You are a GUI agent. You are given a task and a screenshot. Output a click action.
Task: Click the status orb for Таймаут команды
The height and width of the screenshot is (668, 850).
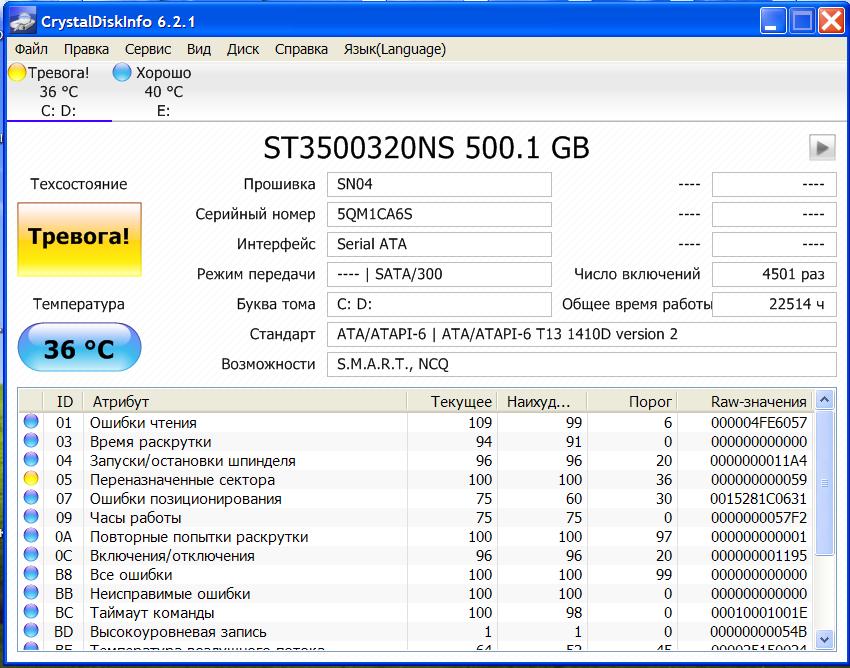click(31, 611)
